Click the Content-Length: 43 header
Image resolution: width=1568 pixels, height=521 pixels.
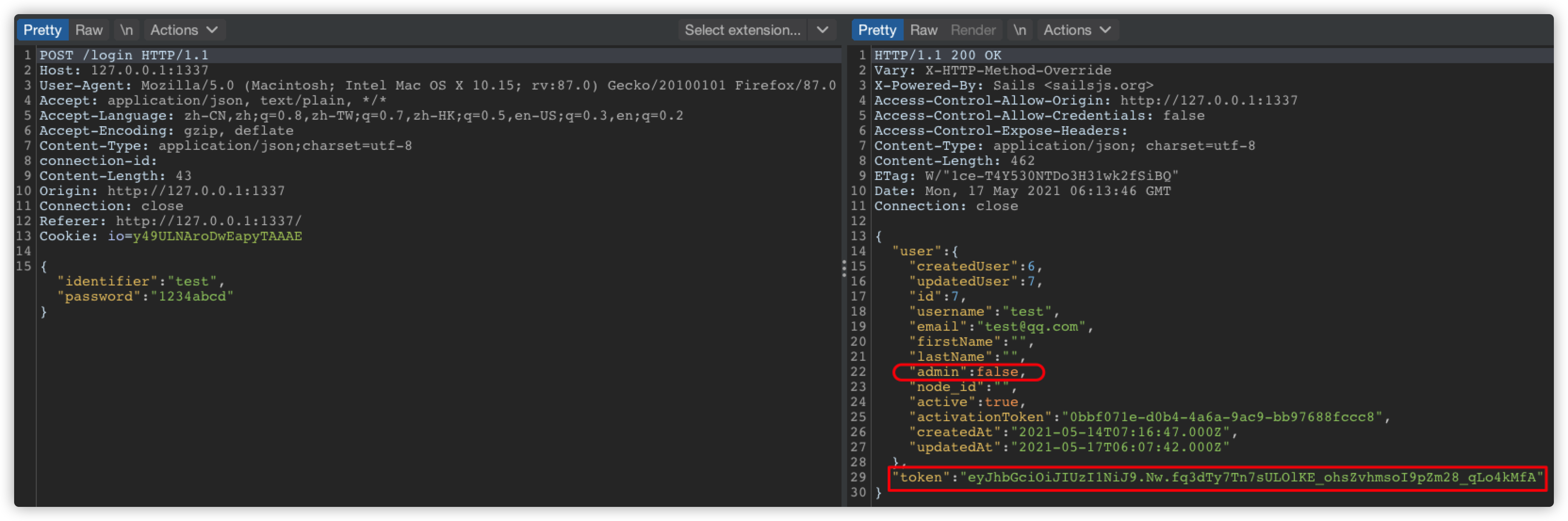[115, 176]
